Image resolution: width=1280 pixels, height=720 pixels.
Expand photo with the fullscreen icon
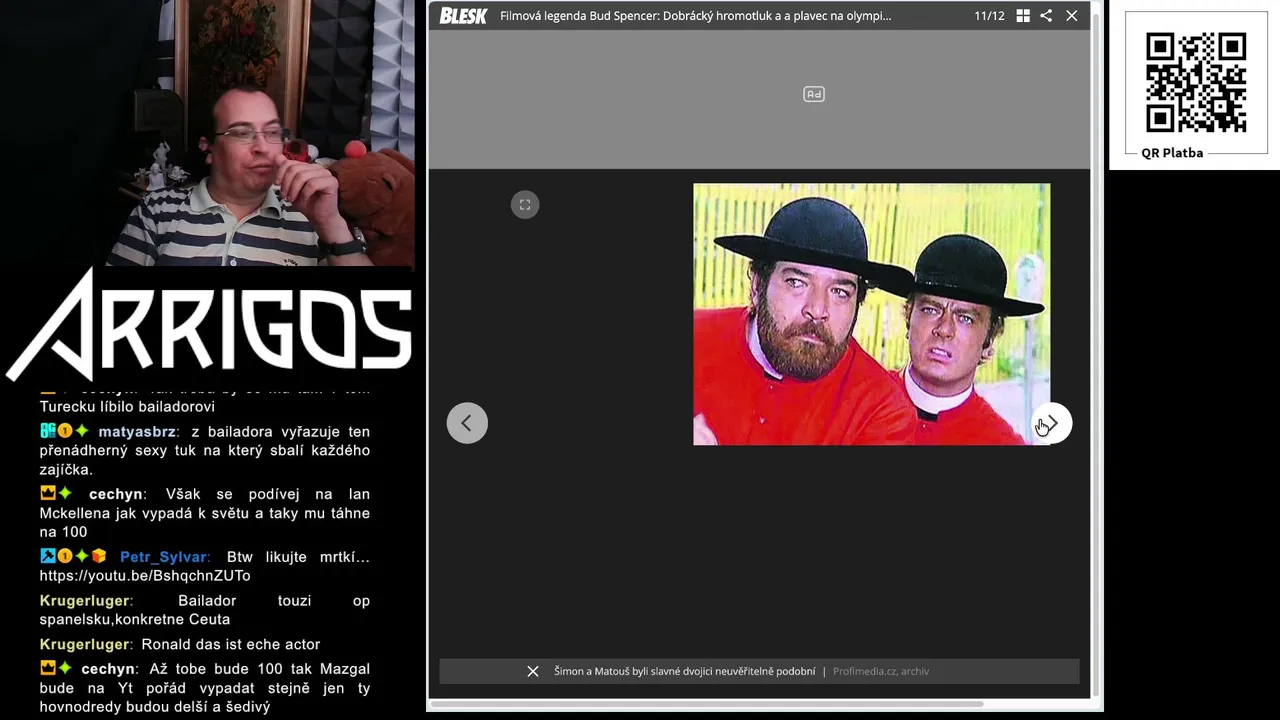coord(525,205)
